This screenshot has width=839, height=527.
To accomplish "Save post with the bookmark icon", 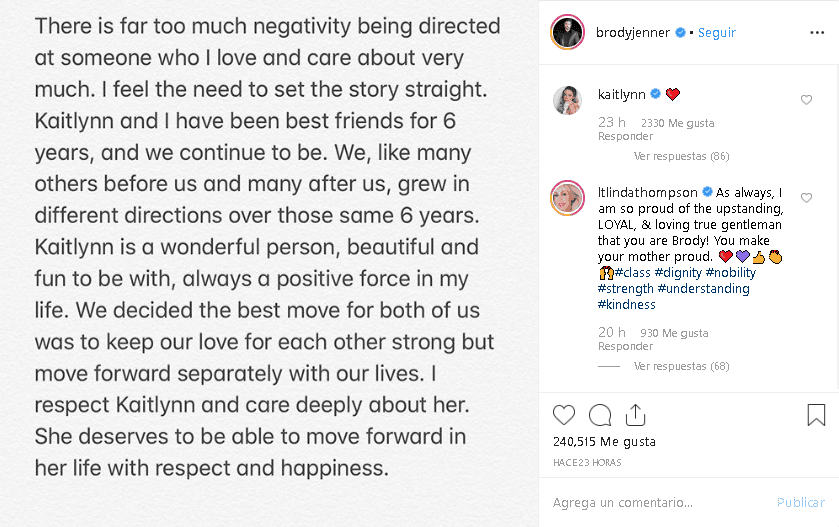I will click(x=816, y=415).
